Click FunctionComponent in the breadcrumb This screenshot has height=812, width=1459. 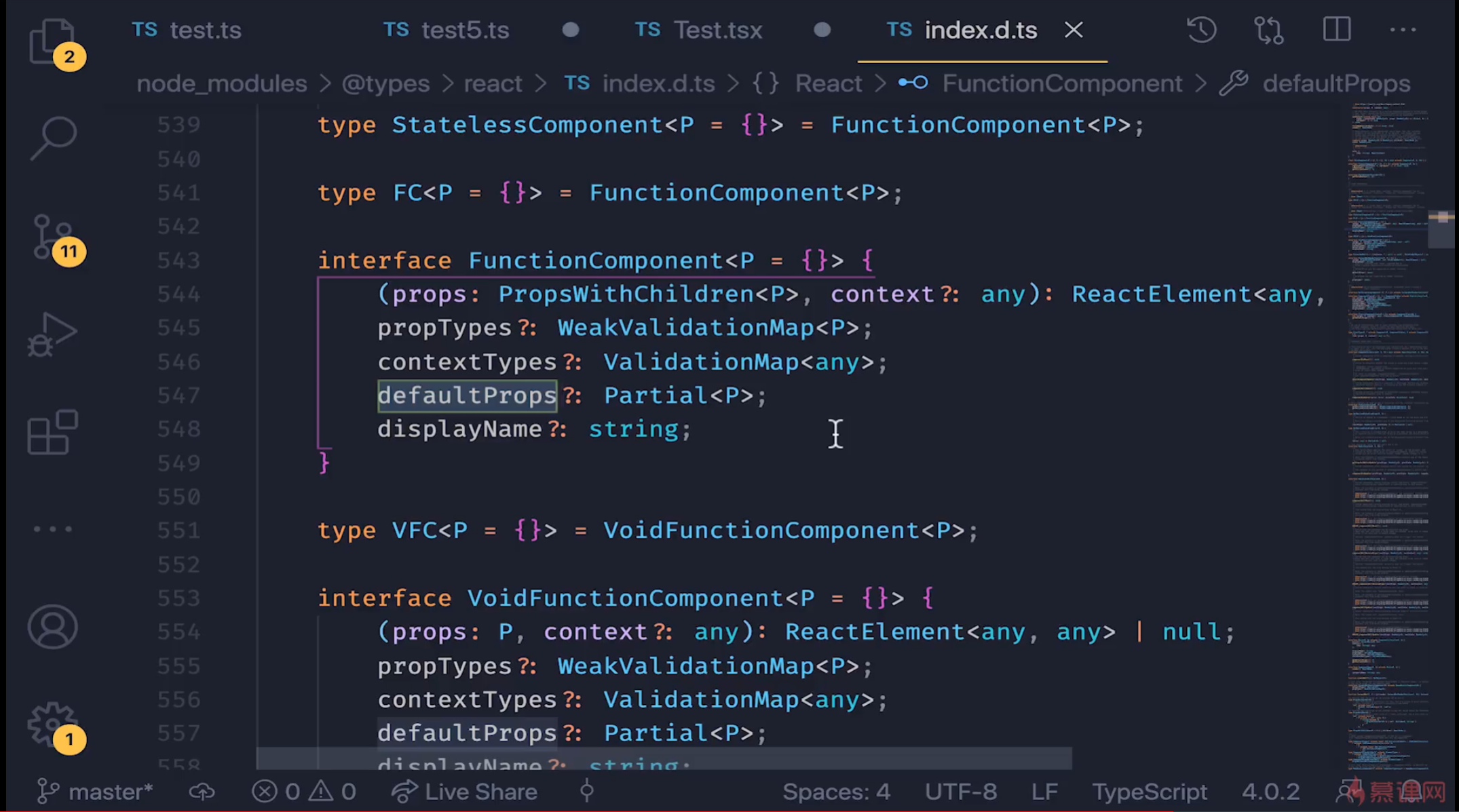[x=1061, y=83]
